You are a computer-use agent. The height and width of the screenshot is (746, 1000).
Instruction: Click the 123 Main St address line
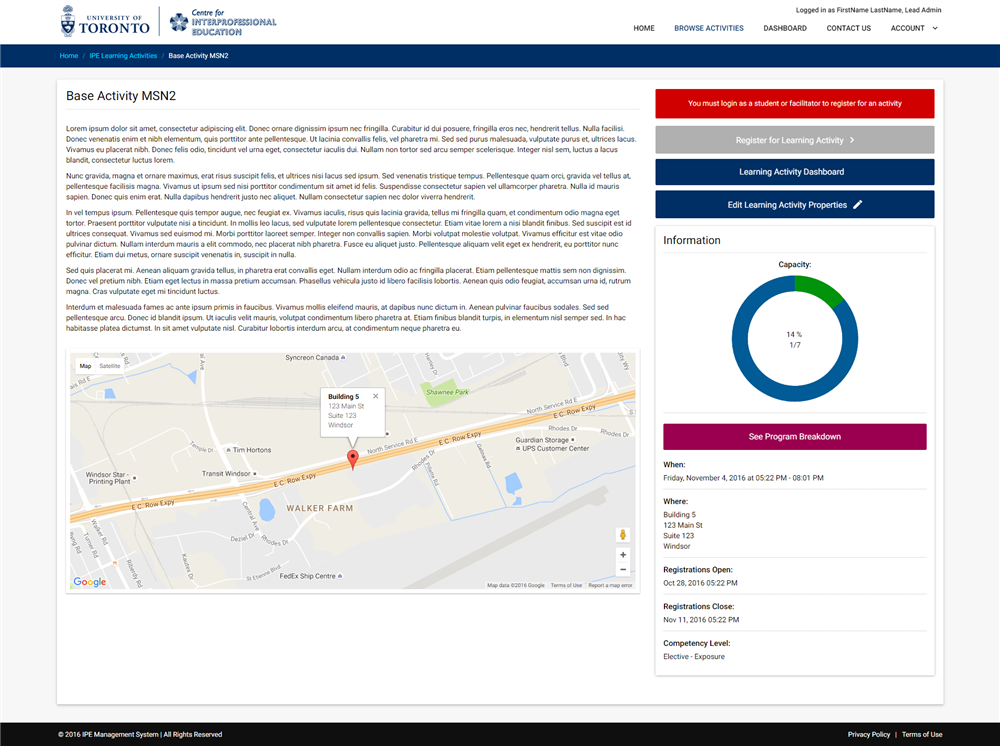point(682,525)
